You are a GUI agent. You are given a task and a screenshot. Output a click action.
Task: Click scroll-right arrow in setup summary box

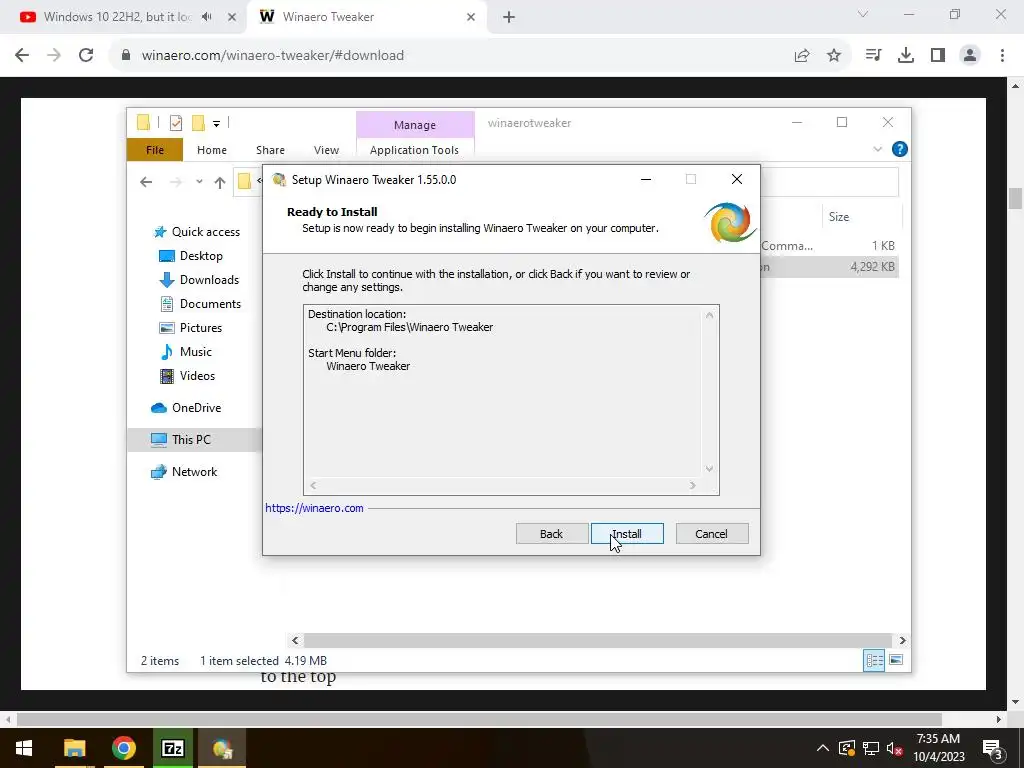(x=693, y=485)
